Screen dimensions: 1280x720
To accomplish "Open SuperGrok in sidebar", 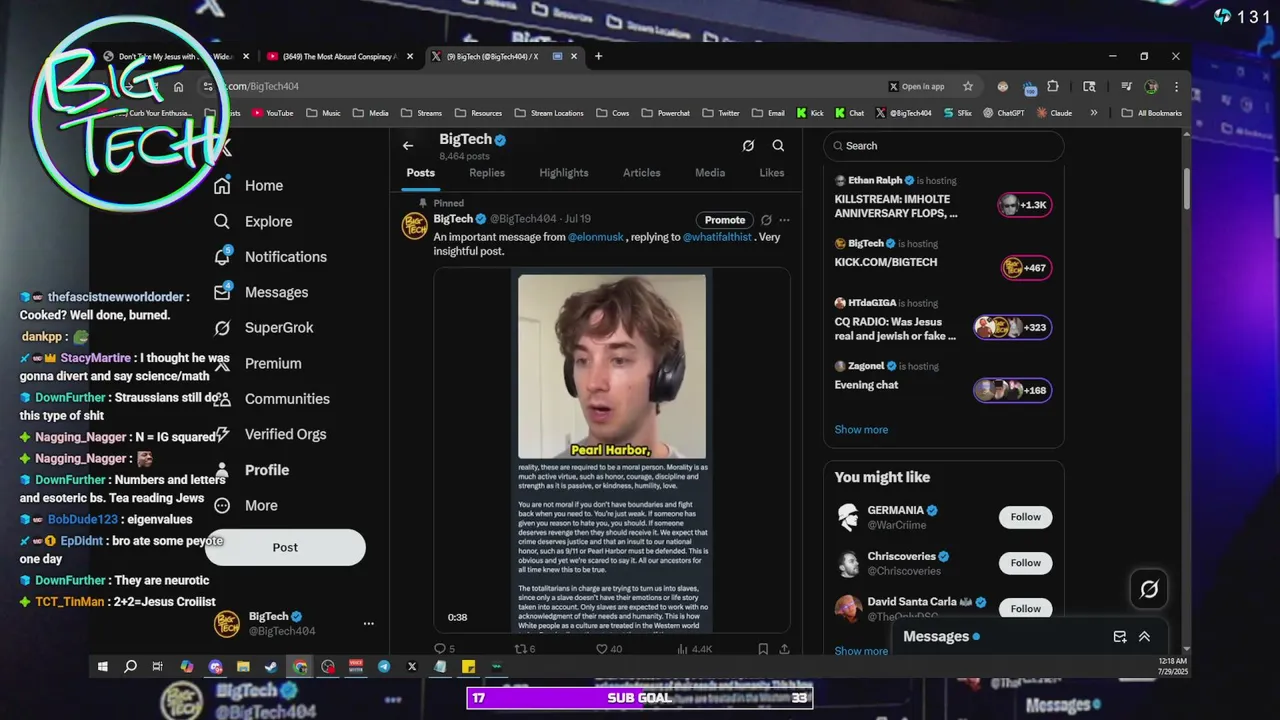I will click(264, 328).
